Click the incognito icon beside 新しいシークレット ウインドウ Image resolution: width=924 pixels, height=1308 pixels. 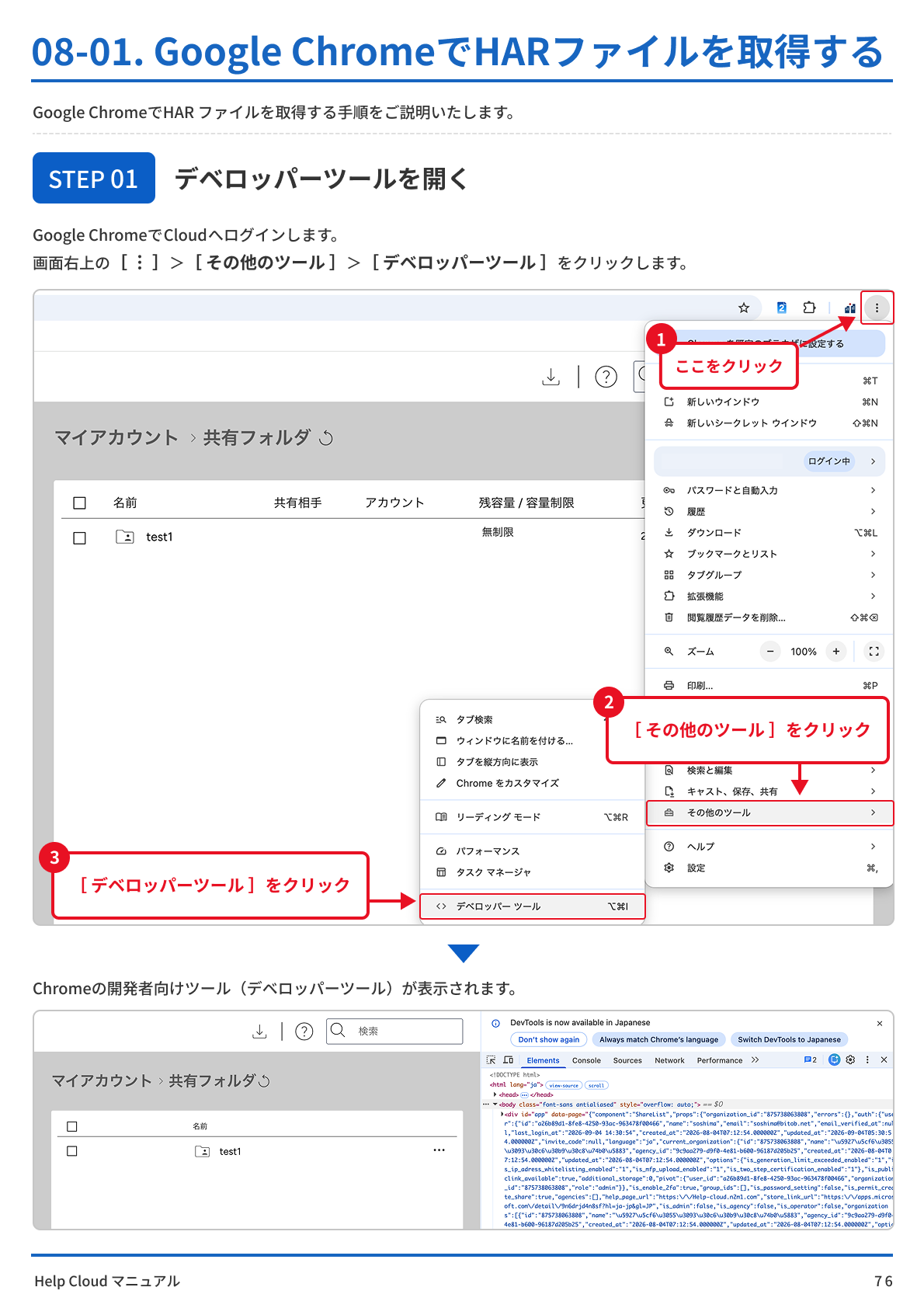pos(669,423)
